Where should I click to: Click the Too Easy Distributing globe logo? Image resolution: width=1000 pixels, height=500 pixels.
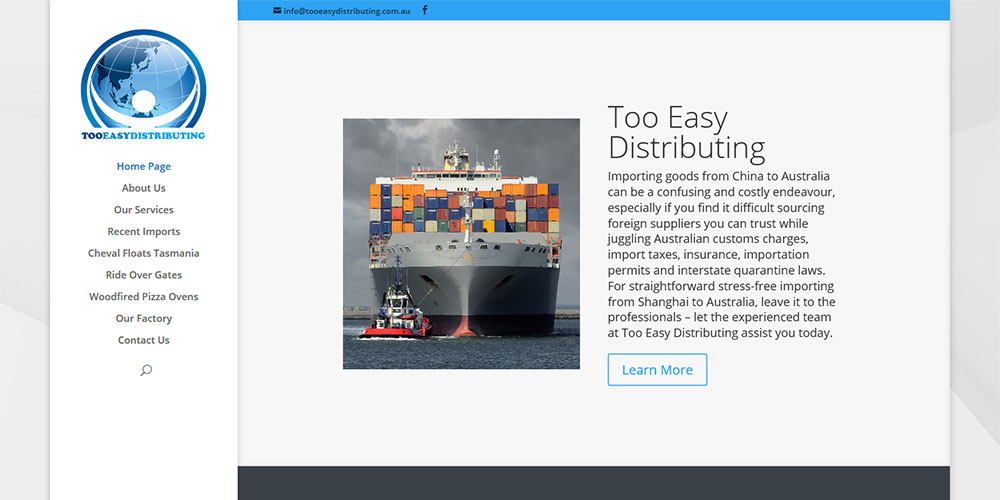(143, 85)
